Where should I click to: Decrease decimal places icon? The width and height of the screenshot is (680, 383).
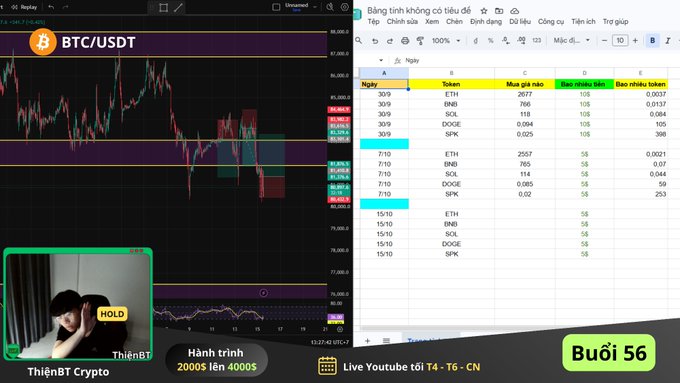click(506, 41)
